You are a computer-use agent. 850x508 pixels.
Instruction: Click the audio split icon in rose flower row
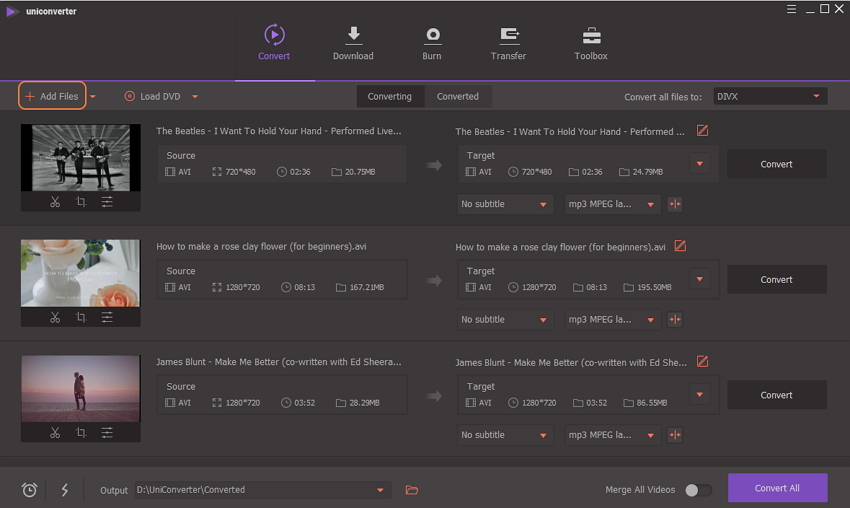(675, 319)
